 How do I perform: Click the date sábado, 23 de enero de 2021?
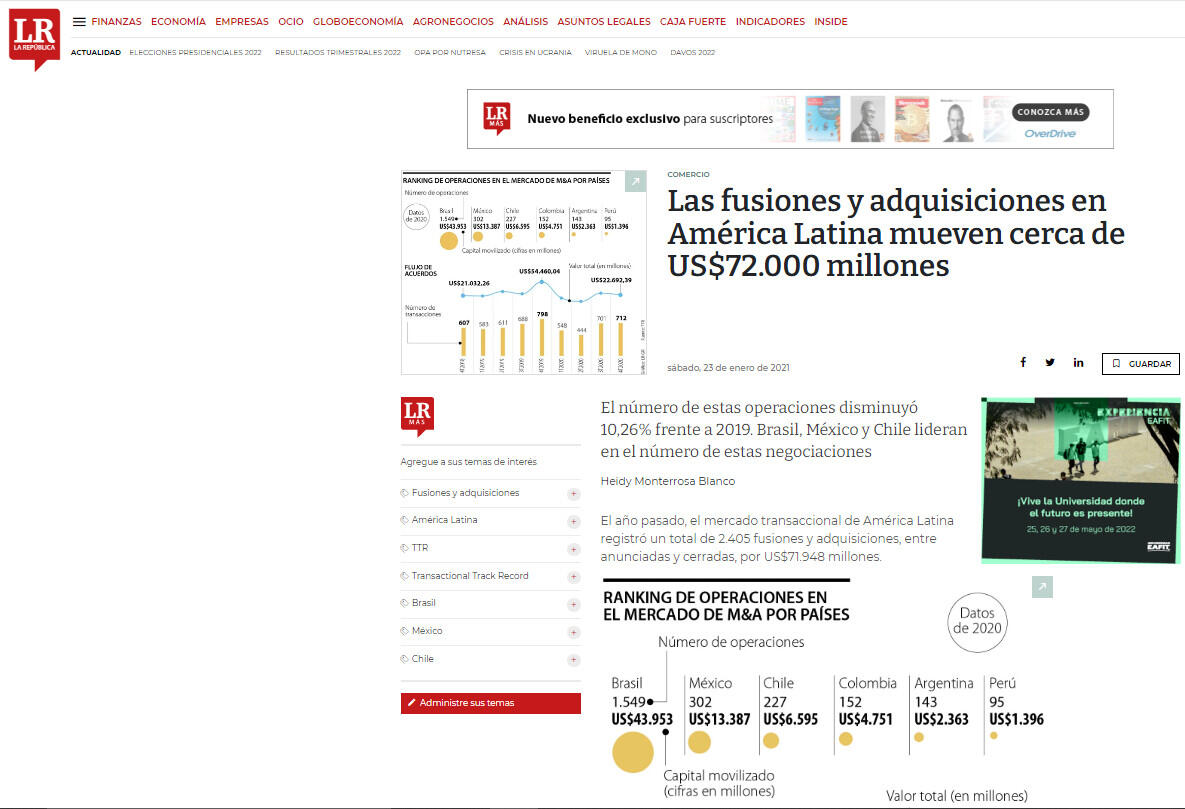pos(729,368)
